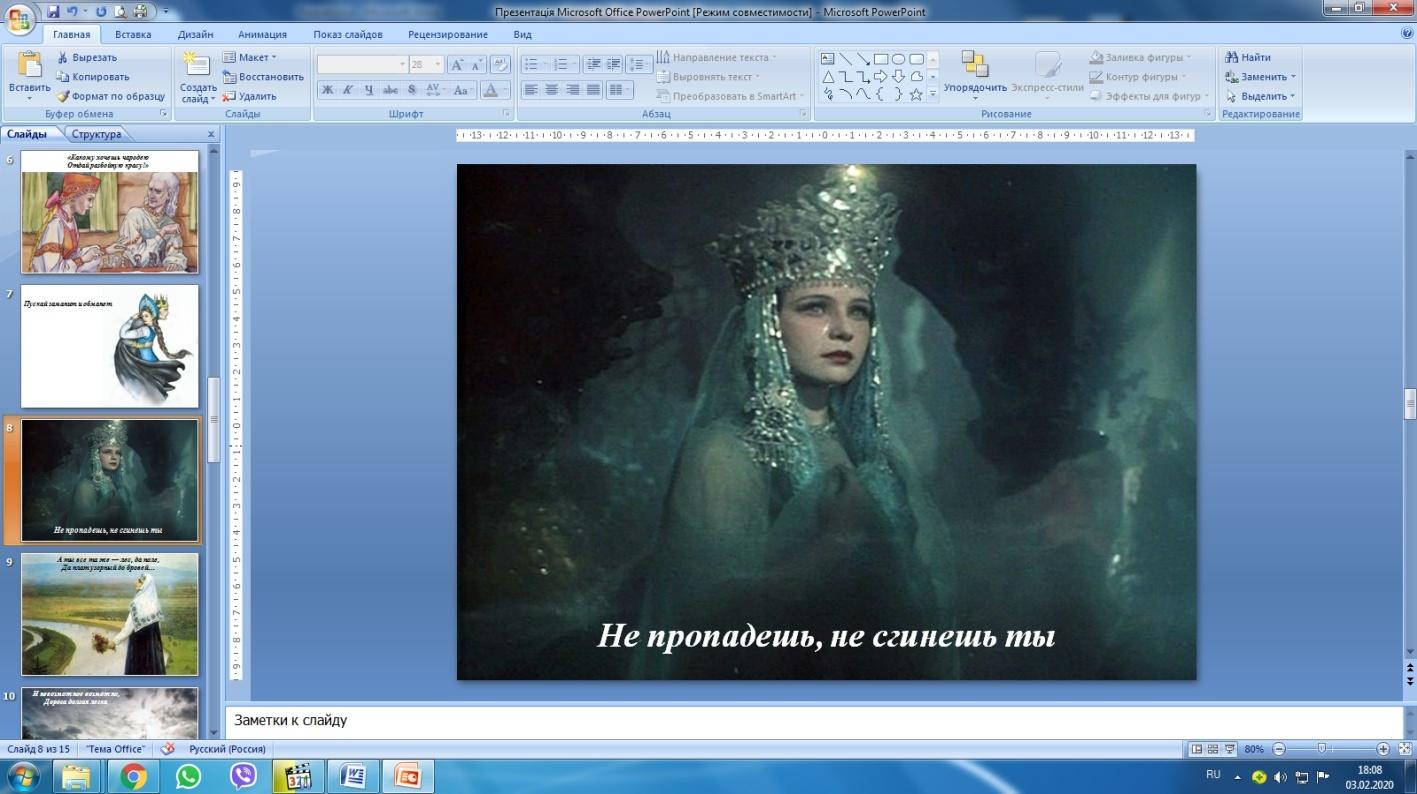This screenshot has width=1417, height=794.
Task: Click the Создать слайд new slide icon
Action: [x=198, y=65]
